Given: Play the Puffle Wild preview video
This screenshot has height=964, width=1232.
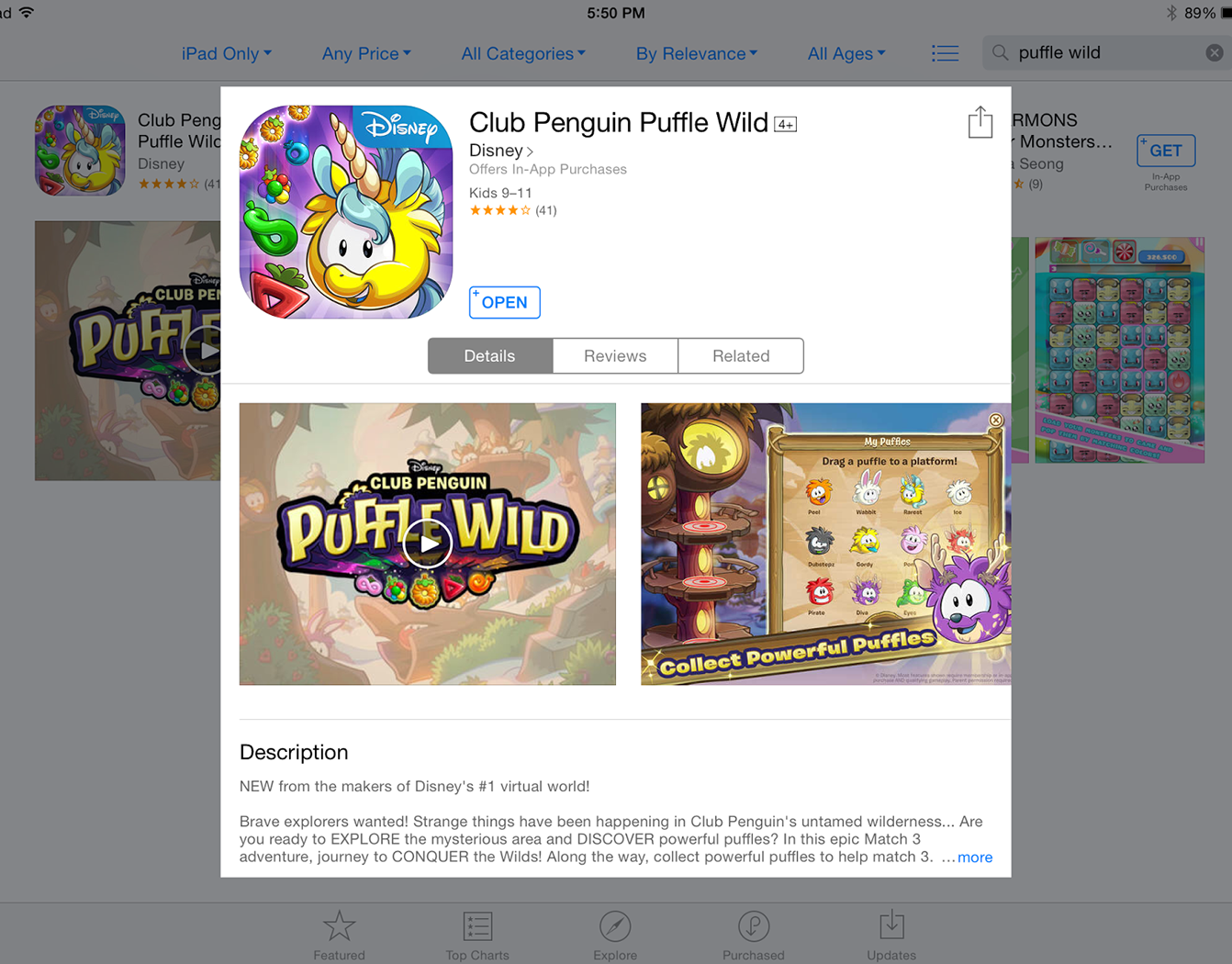Looking at the screenshot, I should coord(428,544).
